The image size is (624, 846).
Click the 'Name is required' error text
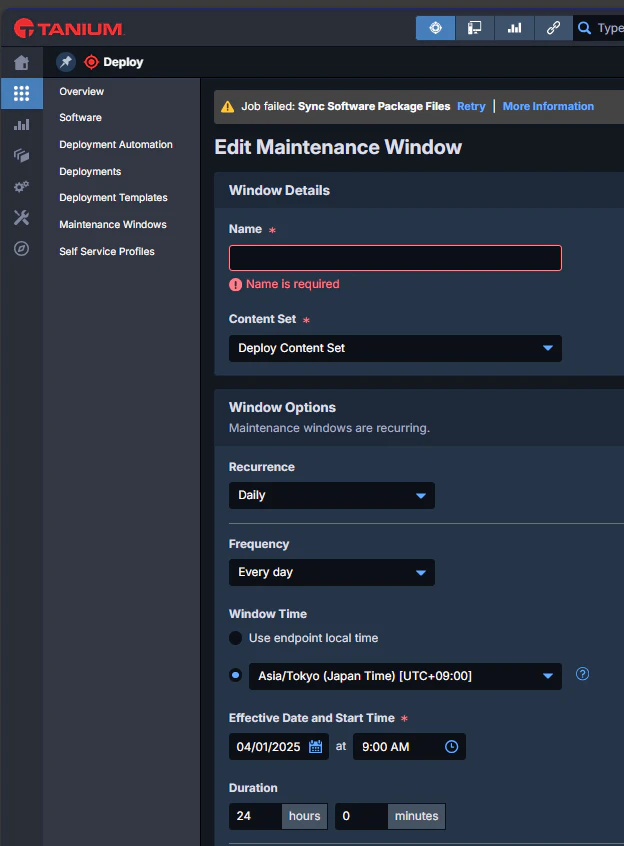click(x=293, y=284)
